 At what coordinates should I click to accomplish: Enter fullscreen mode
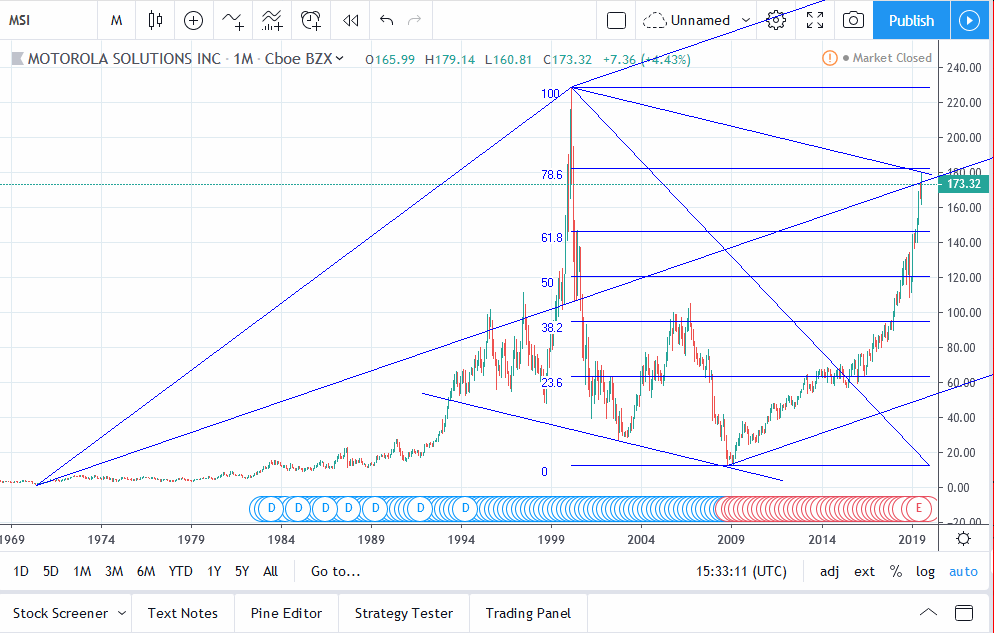pyautogui.click(x=815, y=20)
